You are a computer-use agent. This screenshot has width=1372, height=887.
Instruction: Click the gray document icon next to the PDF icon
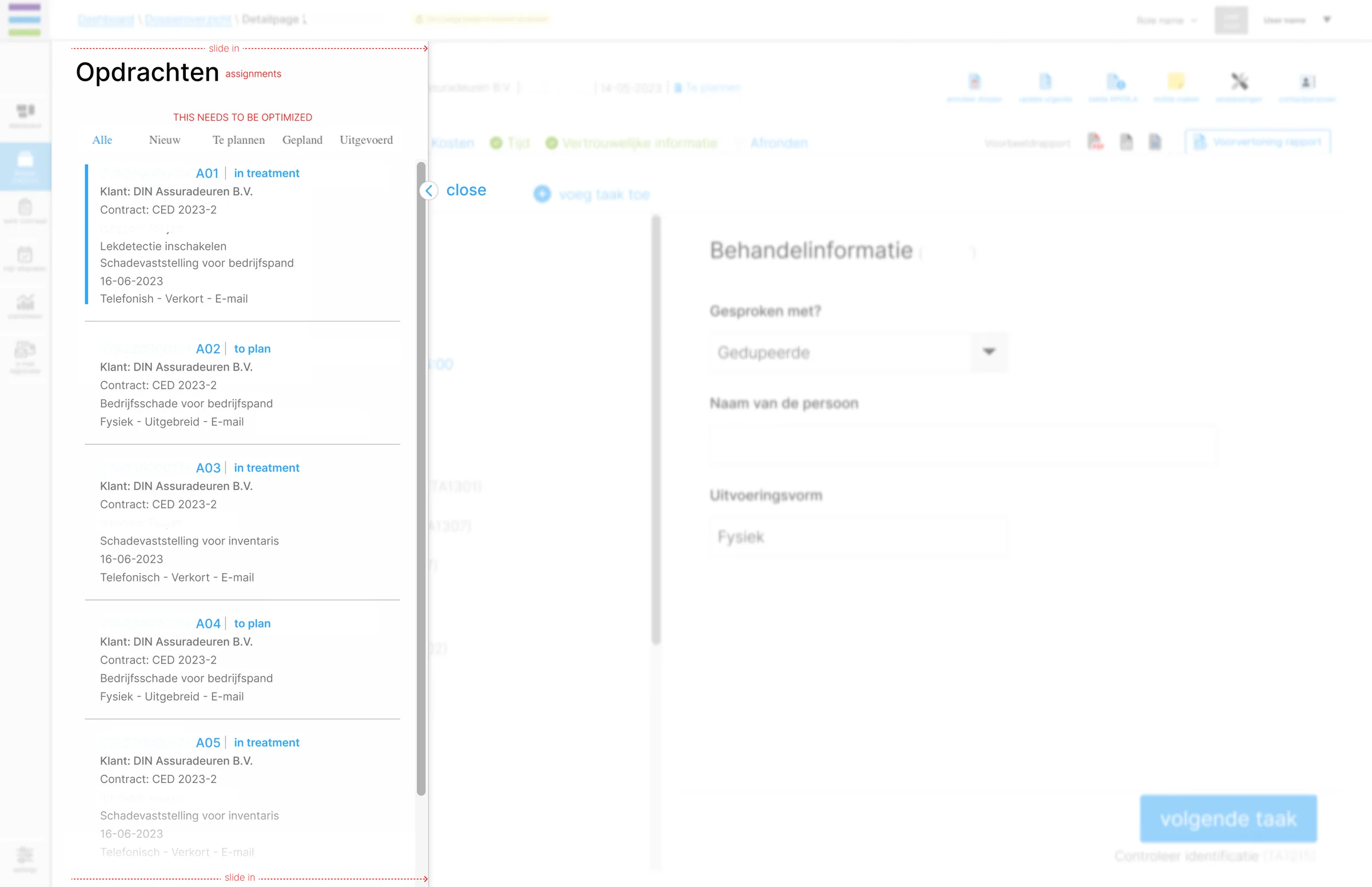1126,142
